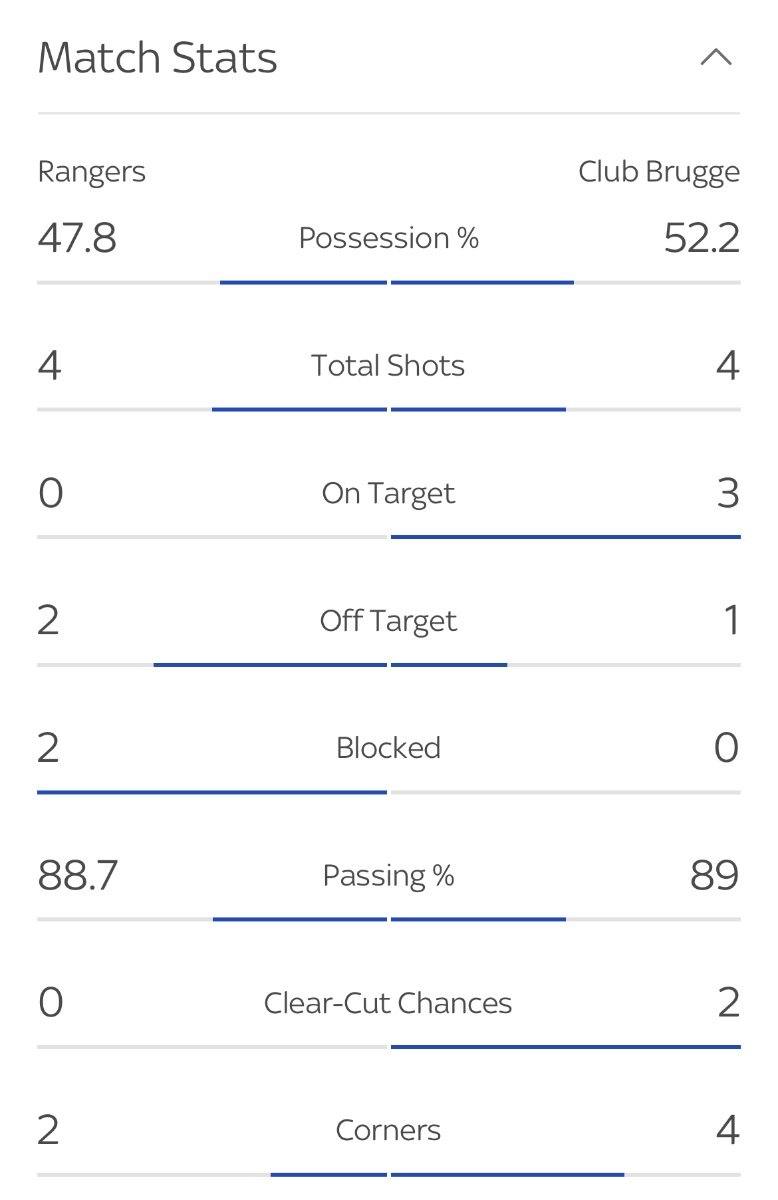Click the Clear-Cut Chances label
This screenshot has width=778, height=1200.
point(388,1003)
